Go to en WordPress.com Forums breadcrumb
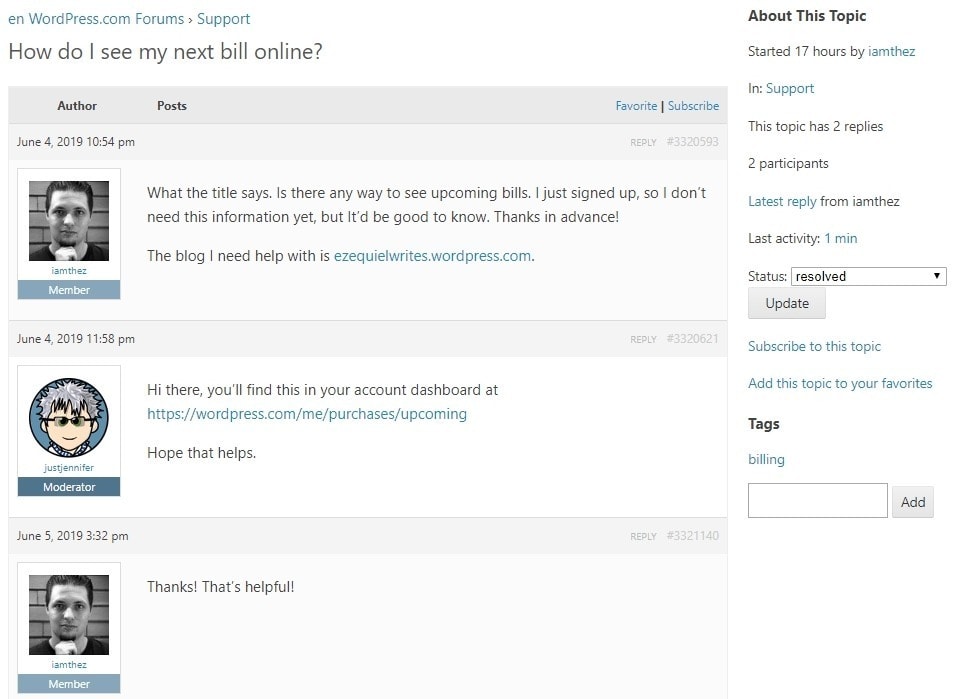The width and height of the screenshot is (965, 699). click(x=96, y=19)
